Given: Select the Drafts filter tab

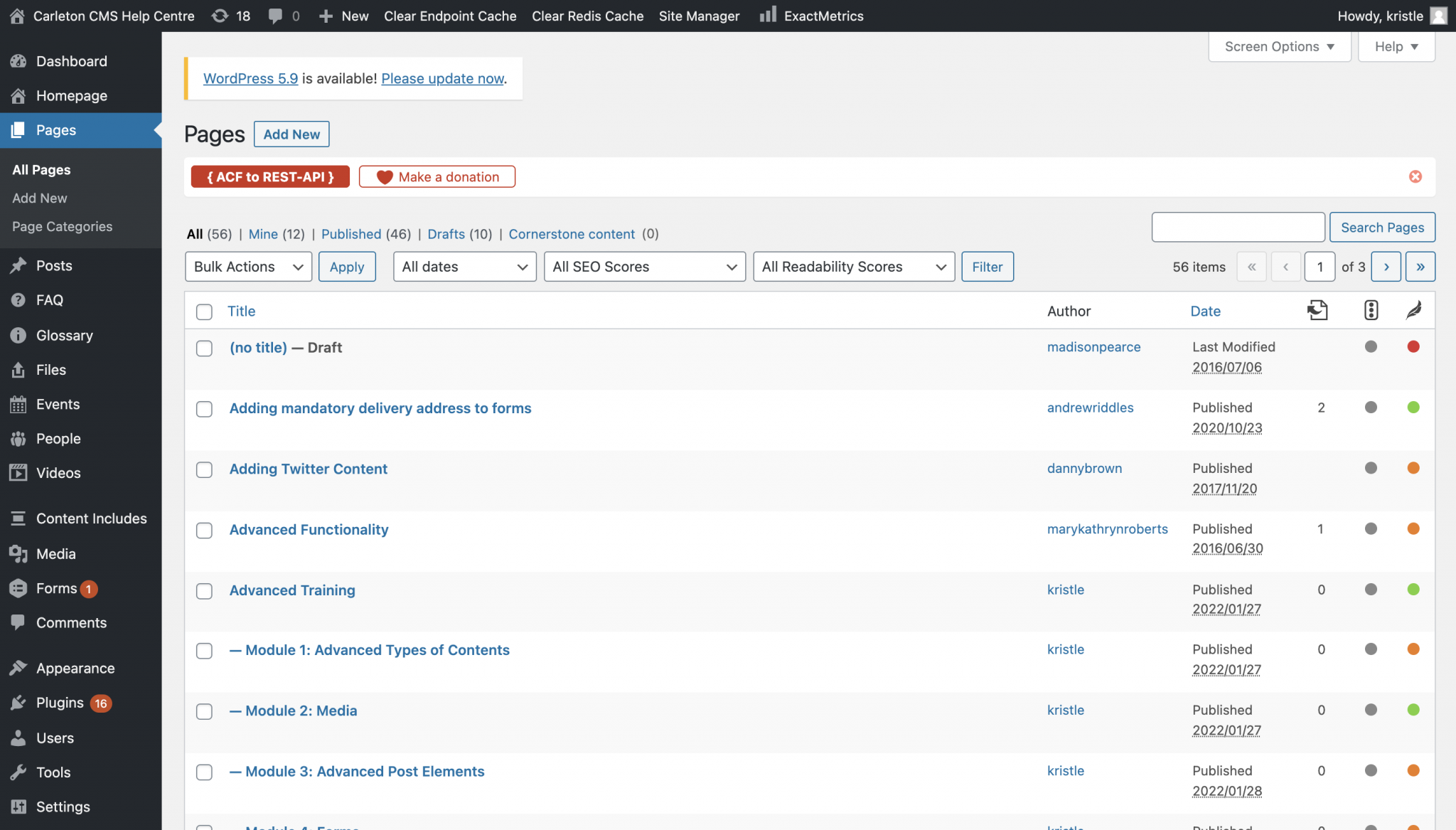Looking at the screenshot, I should (x=446, y=234).
